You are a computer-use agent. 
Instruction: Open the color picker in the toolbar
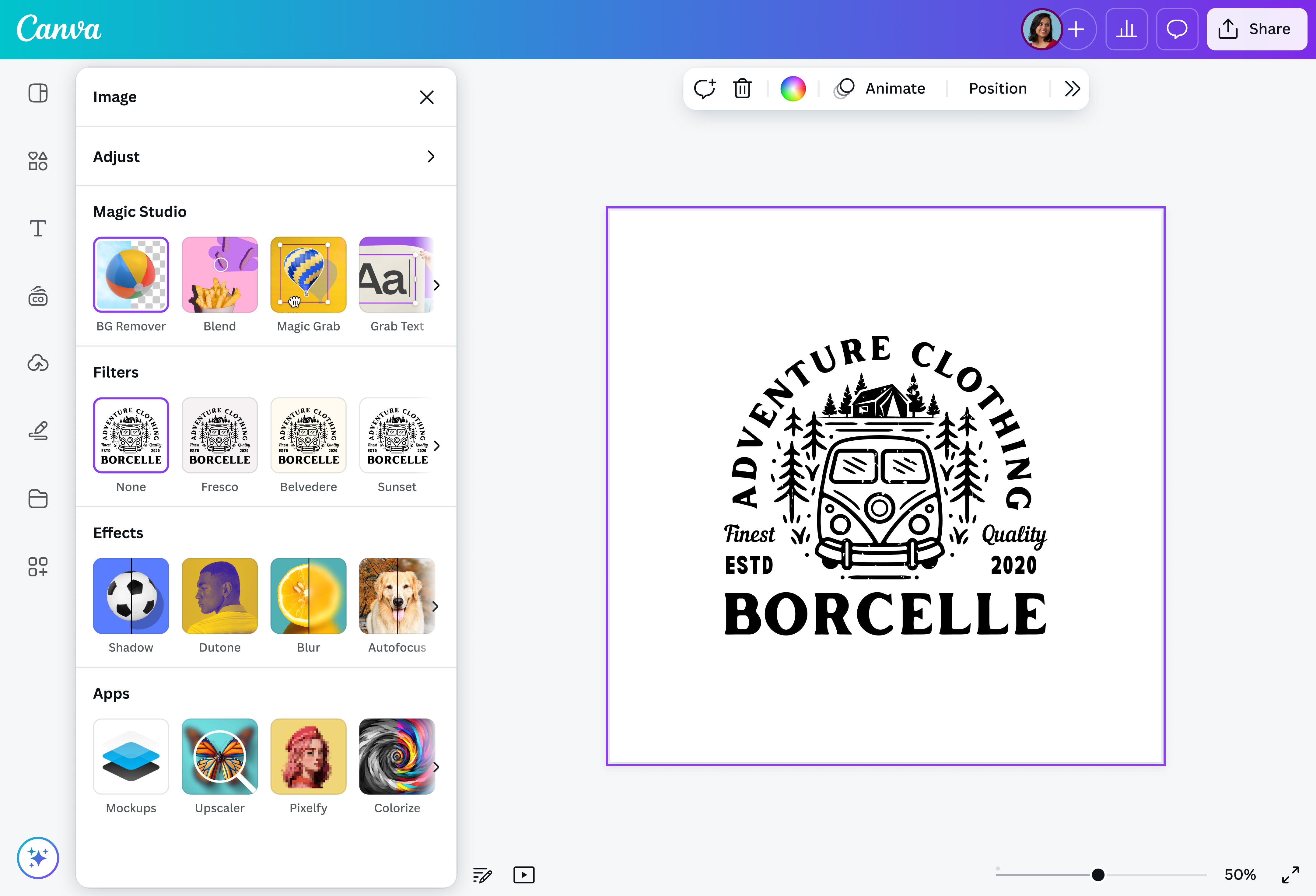(x=793, y=88)
